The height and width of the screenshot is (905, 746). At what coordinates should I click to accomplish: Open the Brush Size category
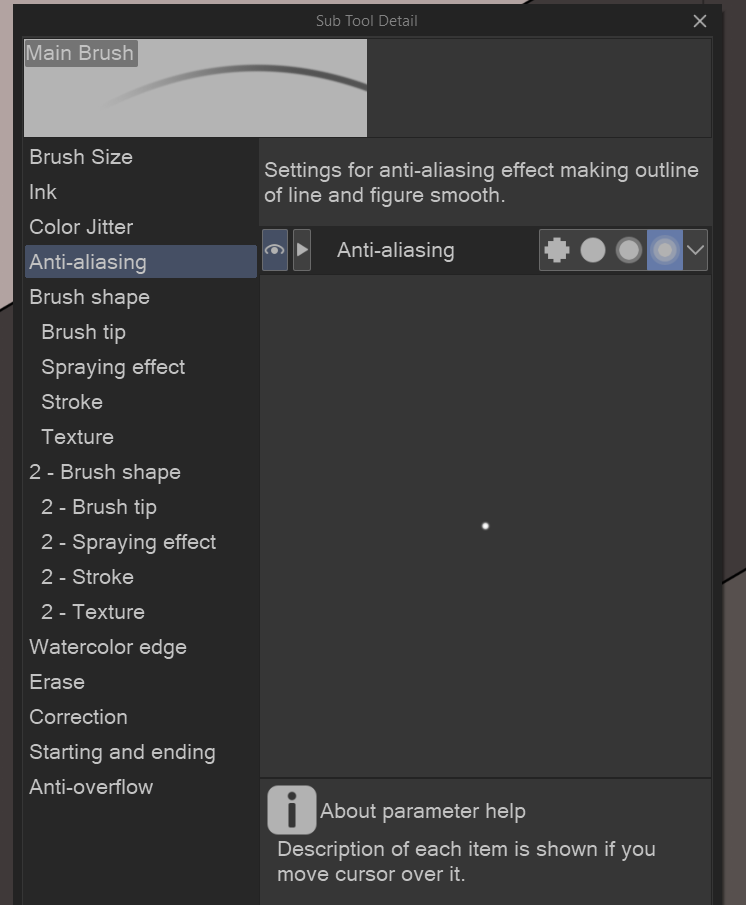click(x=81, y=157)
